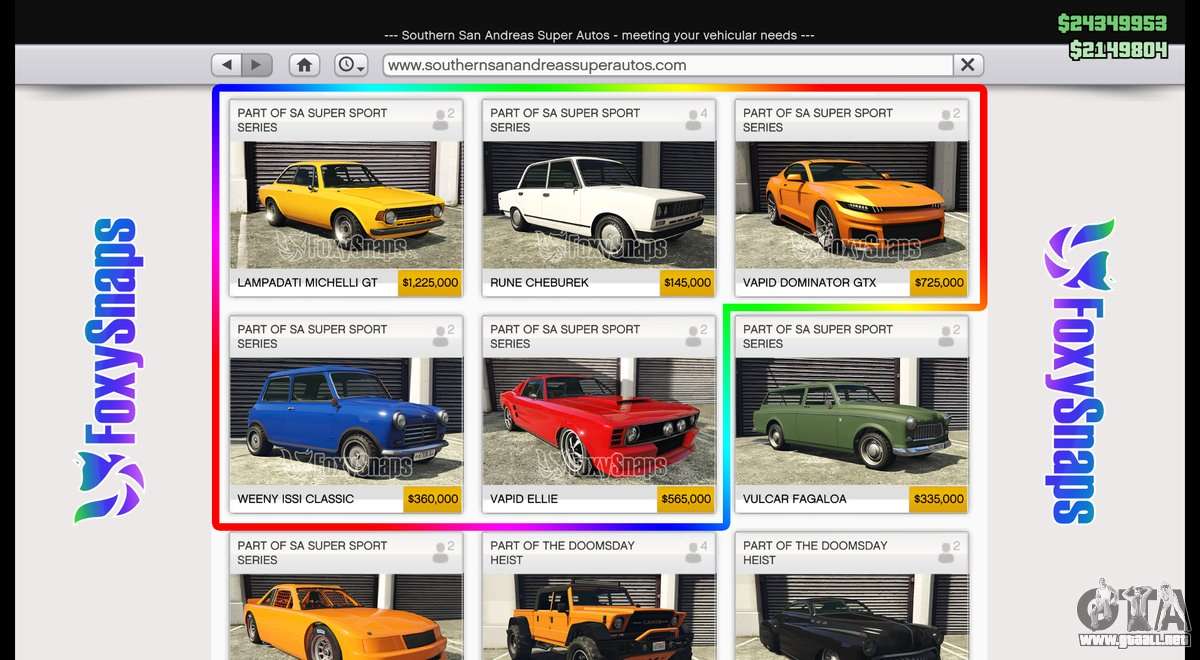Click the WEENY ISSI CLASSIC name label
Image resolution: width=1200 pixels, height=660 pixels.
(x=295, y=499)
